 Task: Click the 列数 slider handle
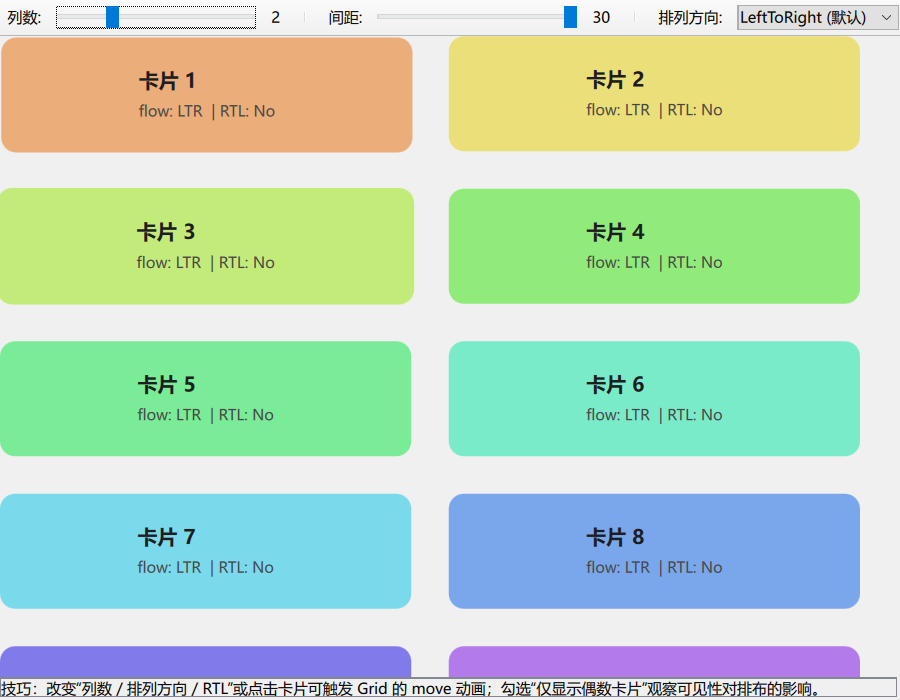110,16
